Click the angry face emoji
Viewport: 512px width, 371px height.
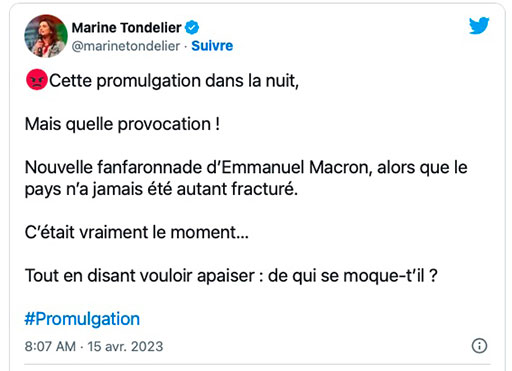point(37,80)
